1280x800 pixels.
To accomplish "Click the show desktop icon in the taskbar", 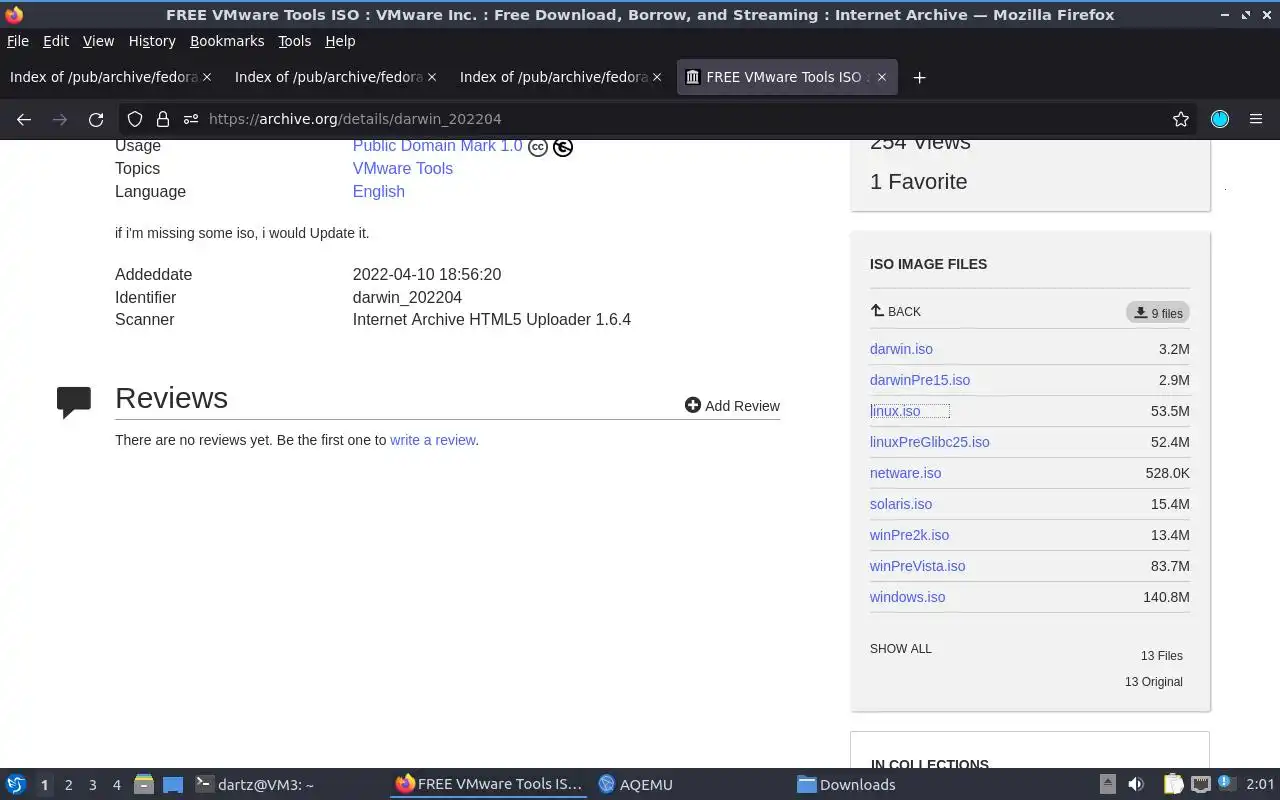I will tap(173, 785).
